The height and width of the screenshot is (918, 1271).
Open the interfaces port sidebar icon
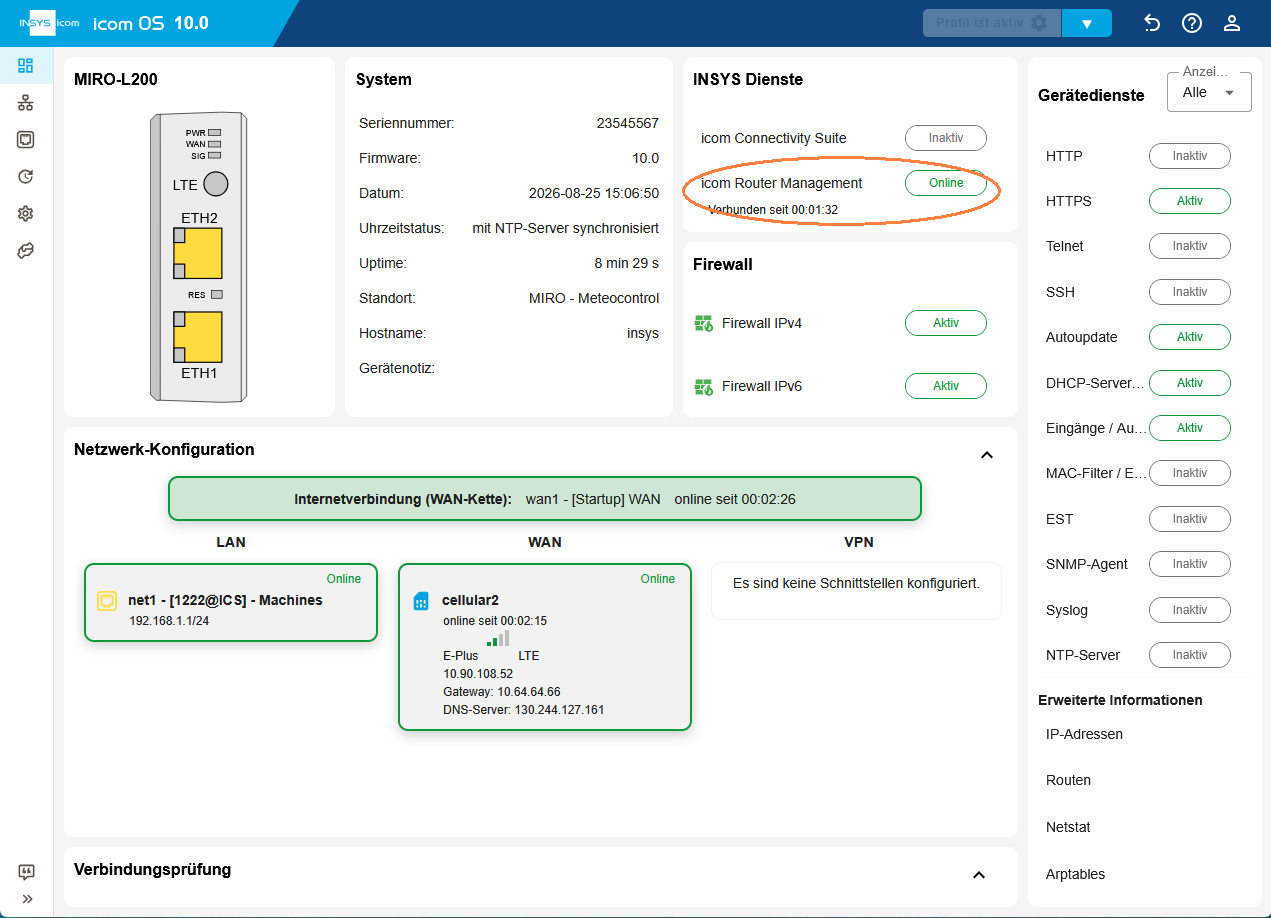26,140
